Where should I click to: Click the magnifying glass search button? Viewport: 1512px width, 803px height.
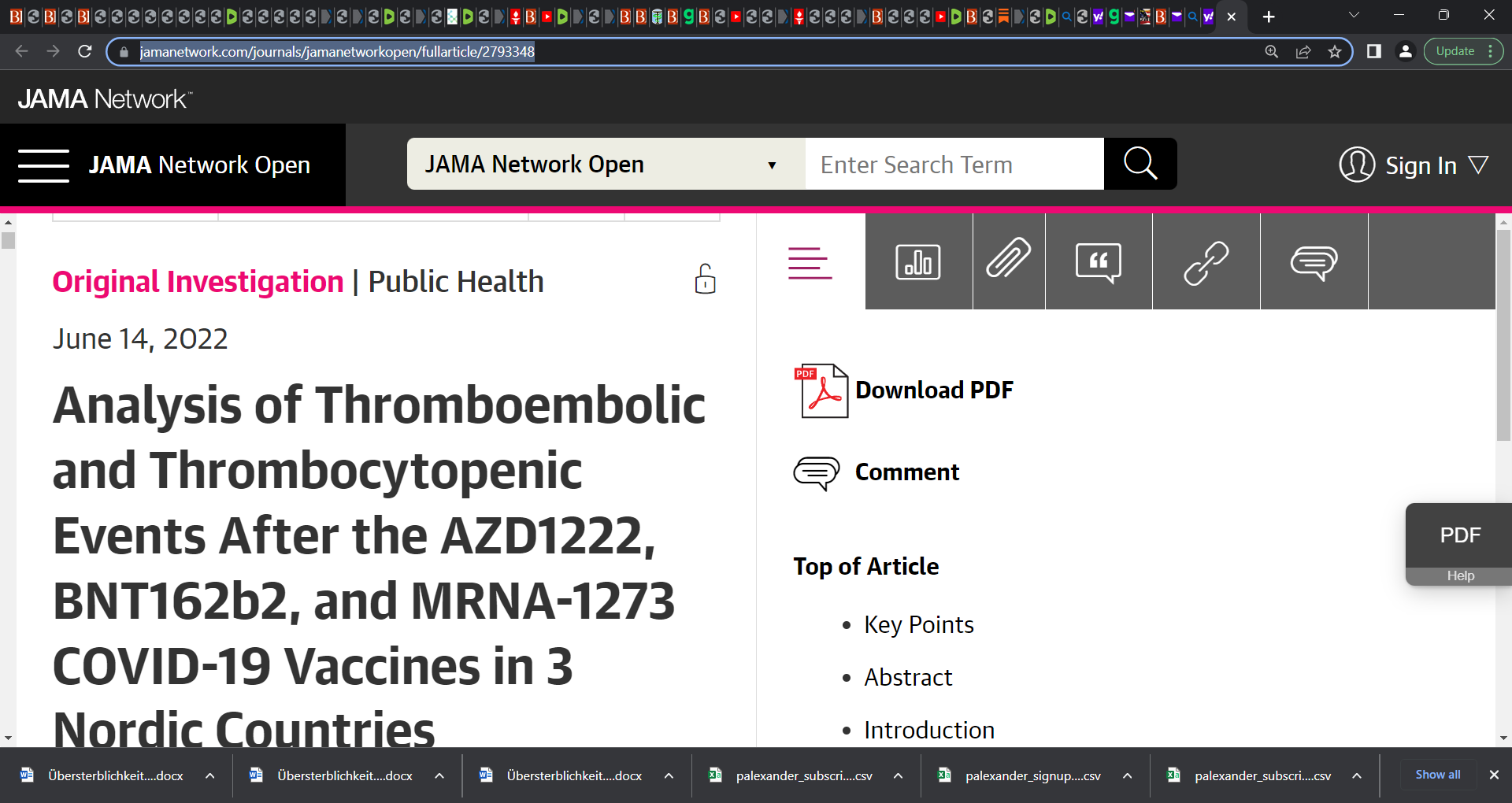pyautogui.click(x=1140, y=164)
